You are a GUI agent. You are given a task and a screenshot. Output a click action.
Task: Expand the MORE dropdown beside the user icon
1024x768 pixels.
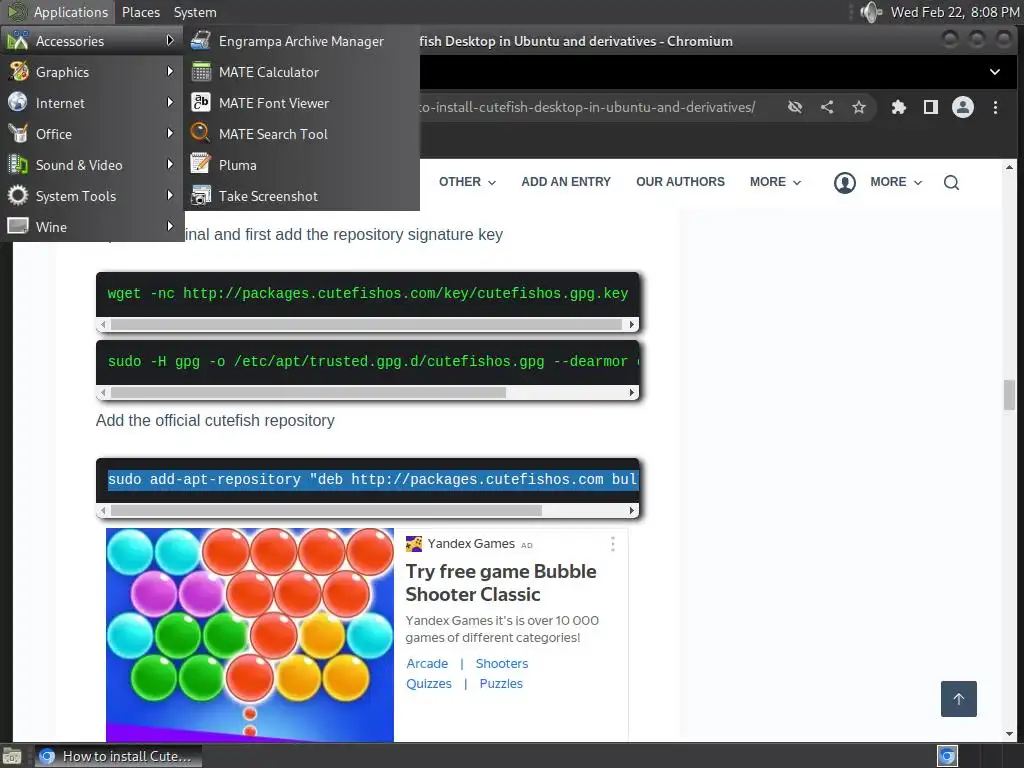tap(896, 182)
